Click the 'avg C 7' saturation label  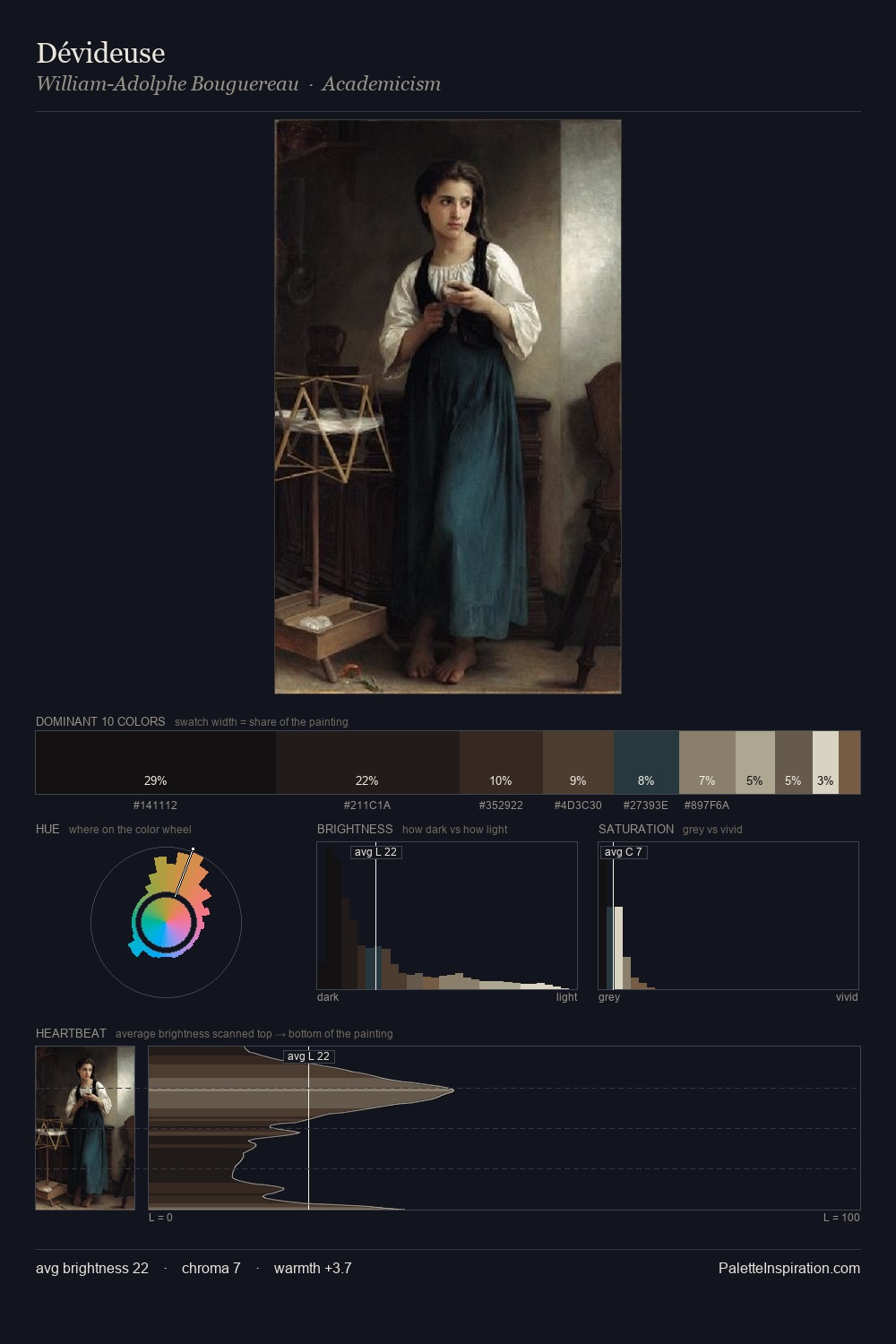[x=623, y=852]
